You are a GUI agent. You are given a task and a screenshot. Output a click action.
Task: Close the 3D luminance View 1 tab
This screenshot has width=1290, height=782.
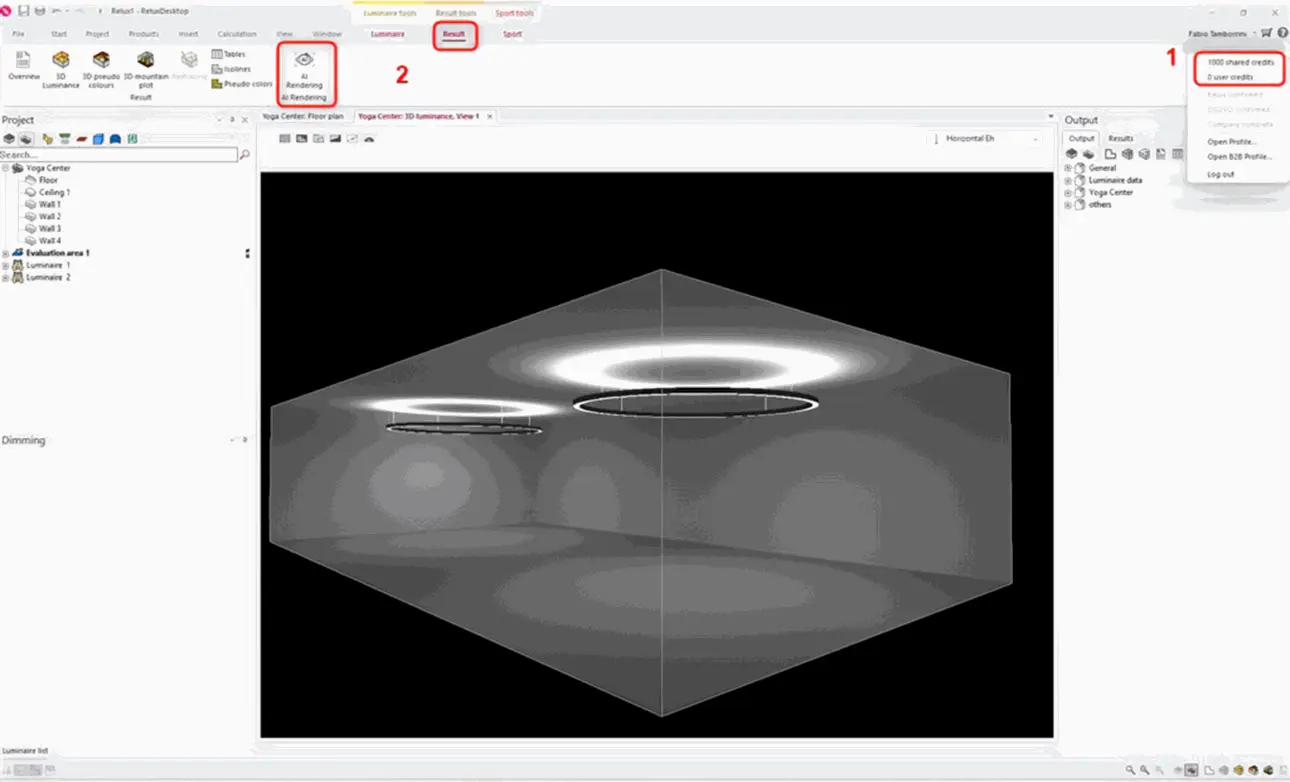pos(490,116)
